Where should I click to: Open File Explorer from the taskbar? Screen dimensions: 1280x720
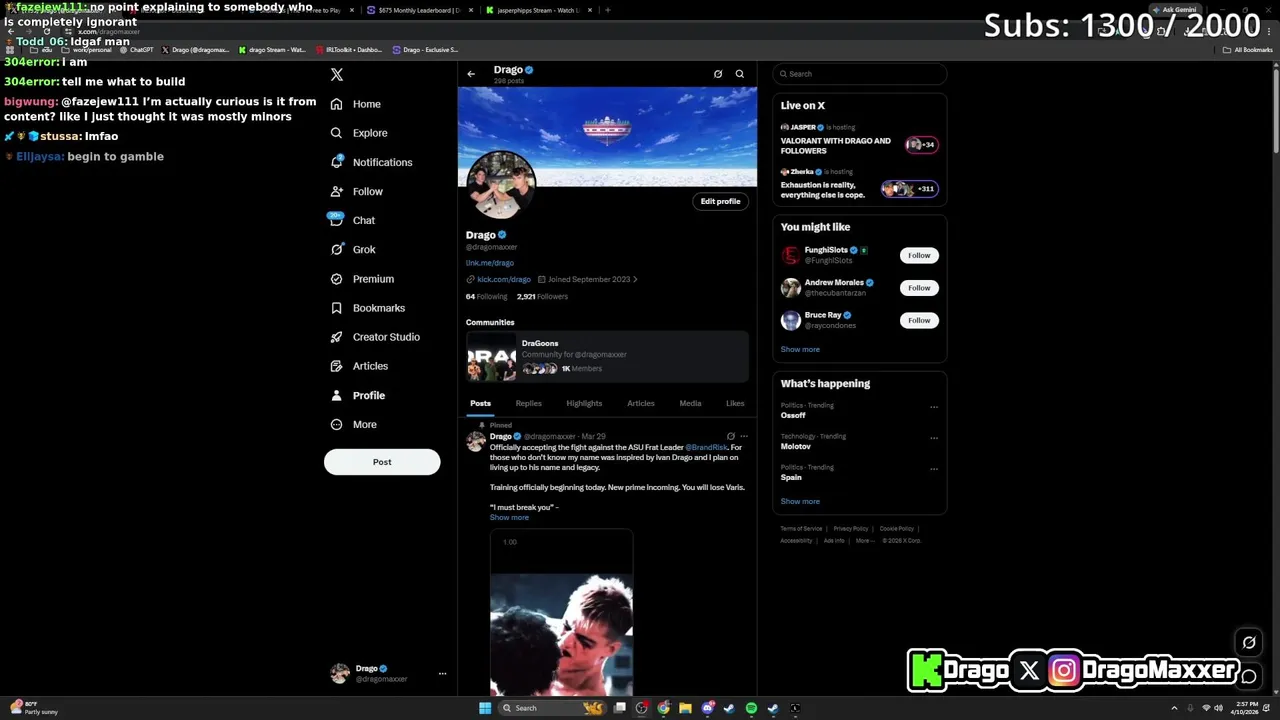coord(685,708)
